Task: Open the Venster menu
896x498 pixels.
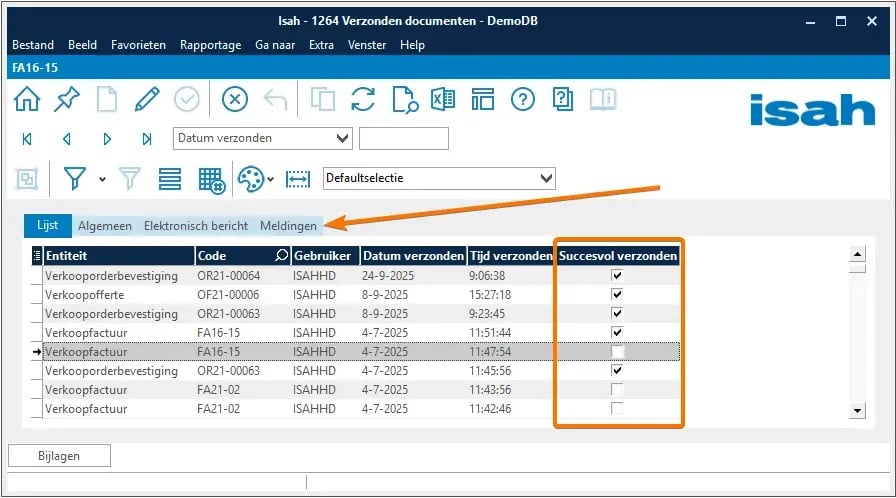Action: (x=367, y=45)
